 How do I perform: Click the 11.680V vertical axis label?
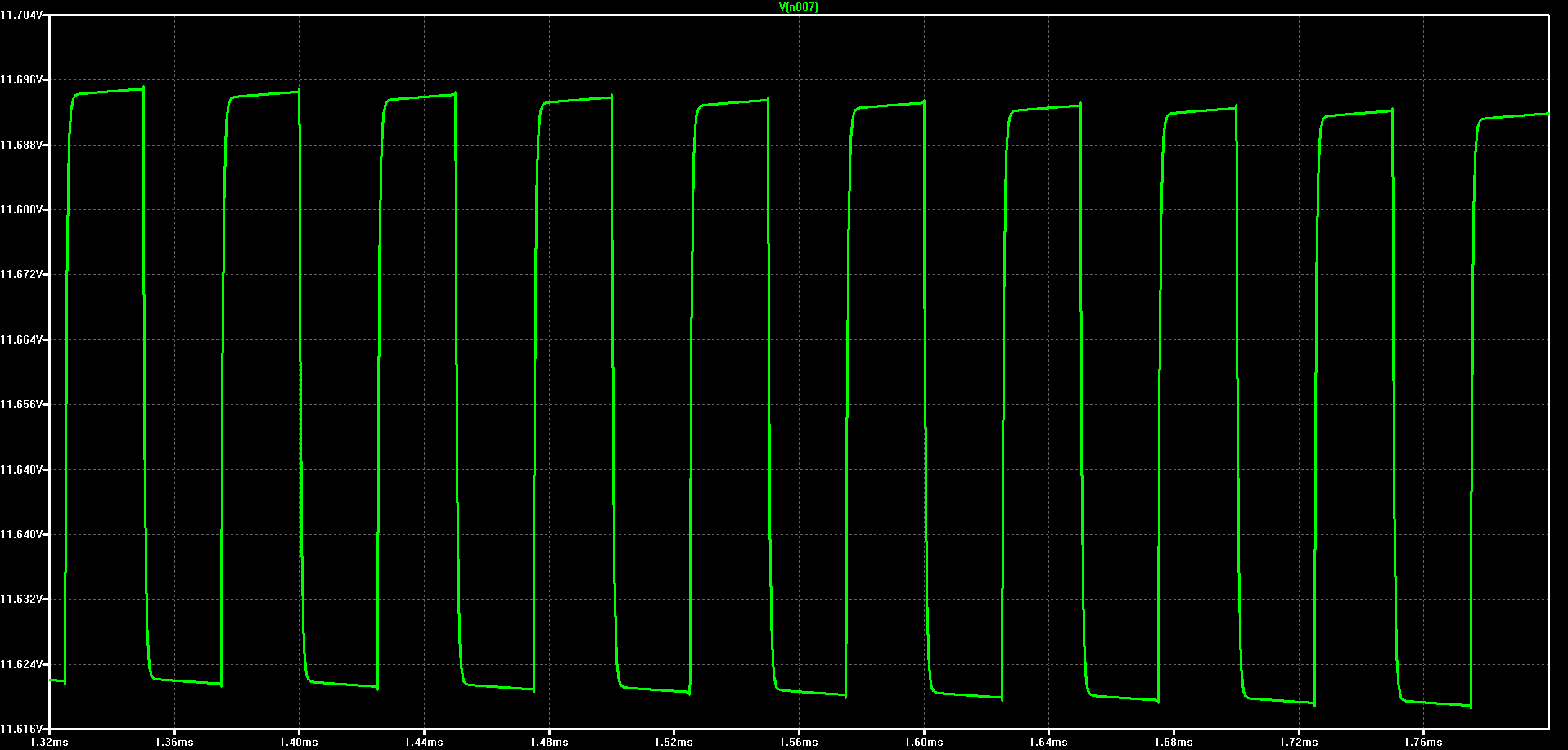tap(20, 209)
